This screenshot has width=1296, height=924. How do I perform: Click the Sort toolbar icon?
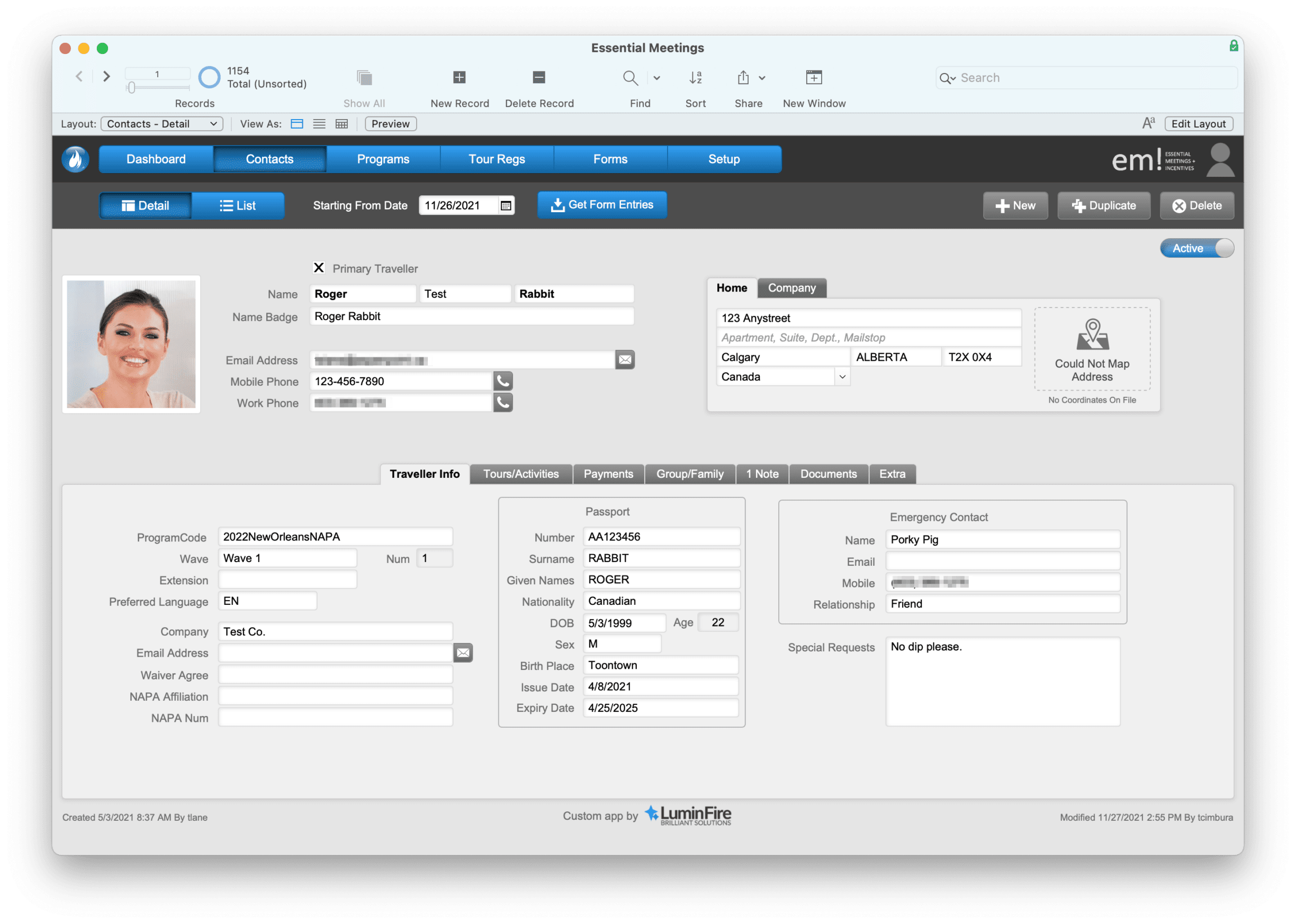[x=696, y=77]
